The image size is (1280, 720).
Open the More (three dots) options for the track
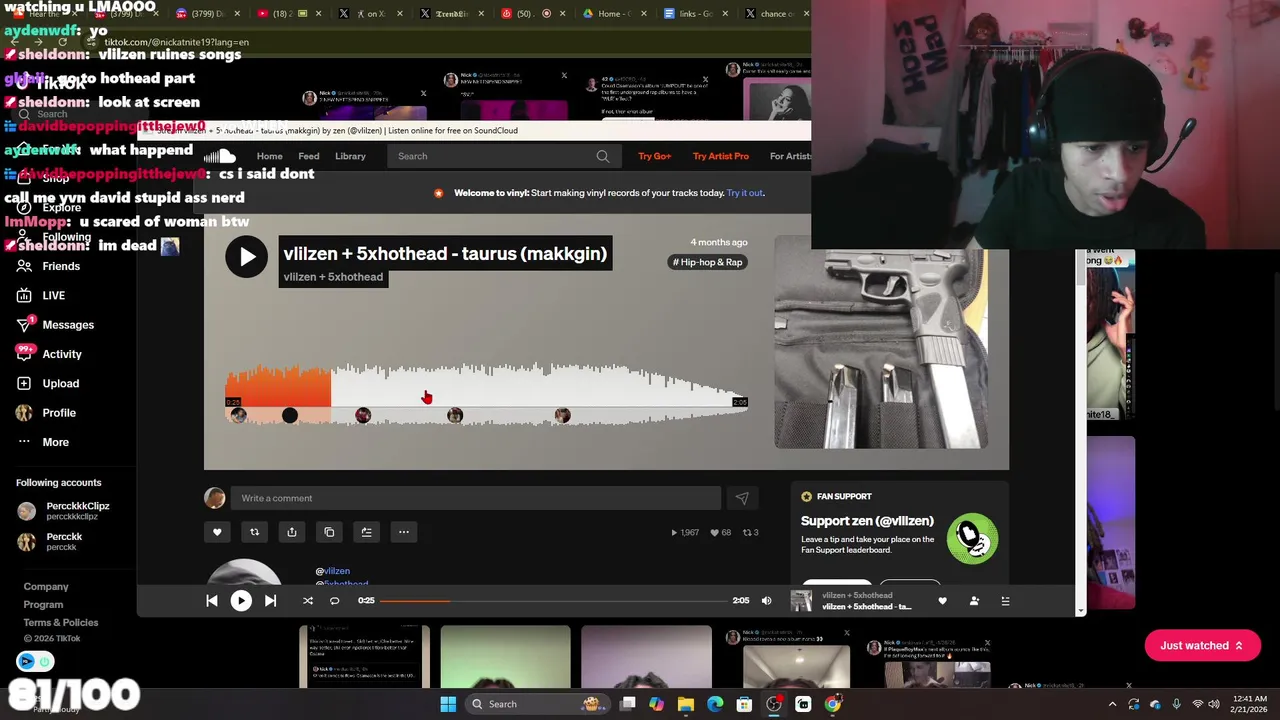click(404, 532)
